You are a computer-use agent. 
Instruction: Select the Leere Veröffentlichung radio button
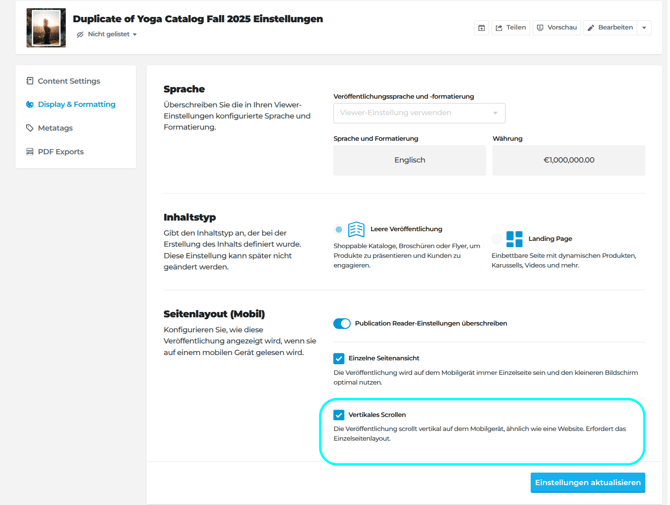[x=339, y=230]
